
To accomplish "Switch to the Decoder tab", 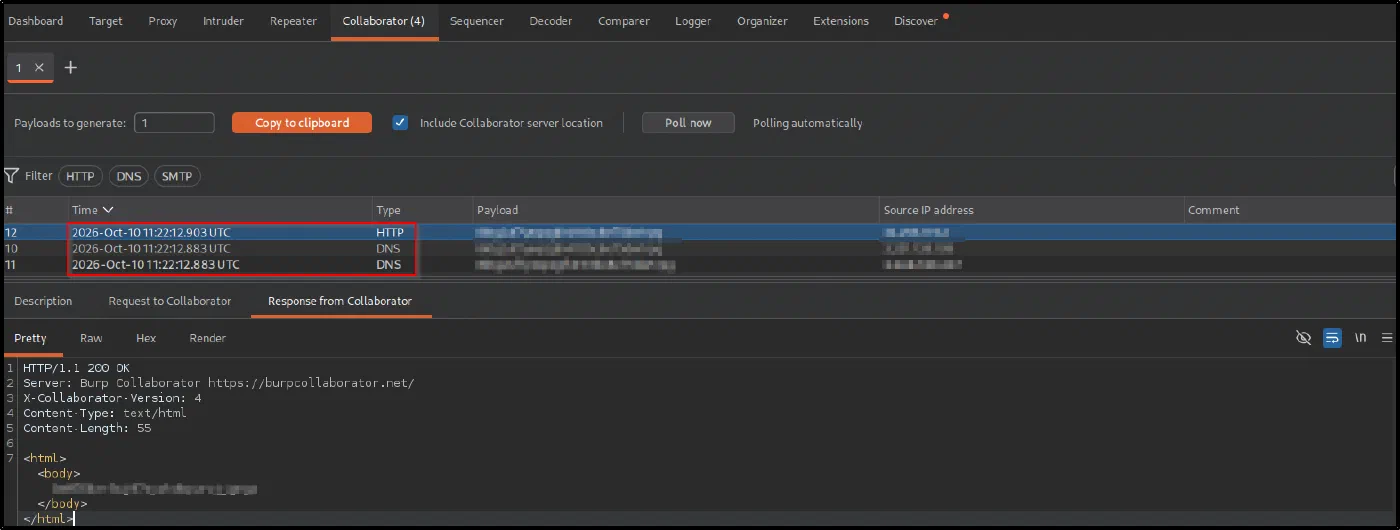I will 551,21.
